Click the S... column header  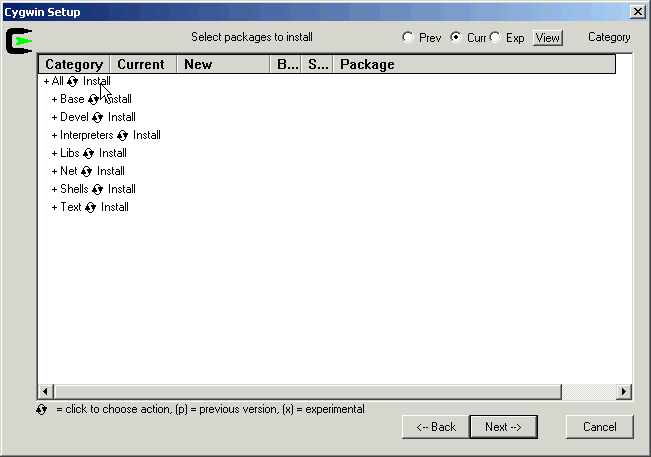point(317,64)
